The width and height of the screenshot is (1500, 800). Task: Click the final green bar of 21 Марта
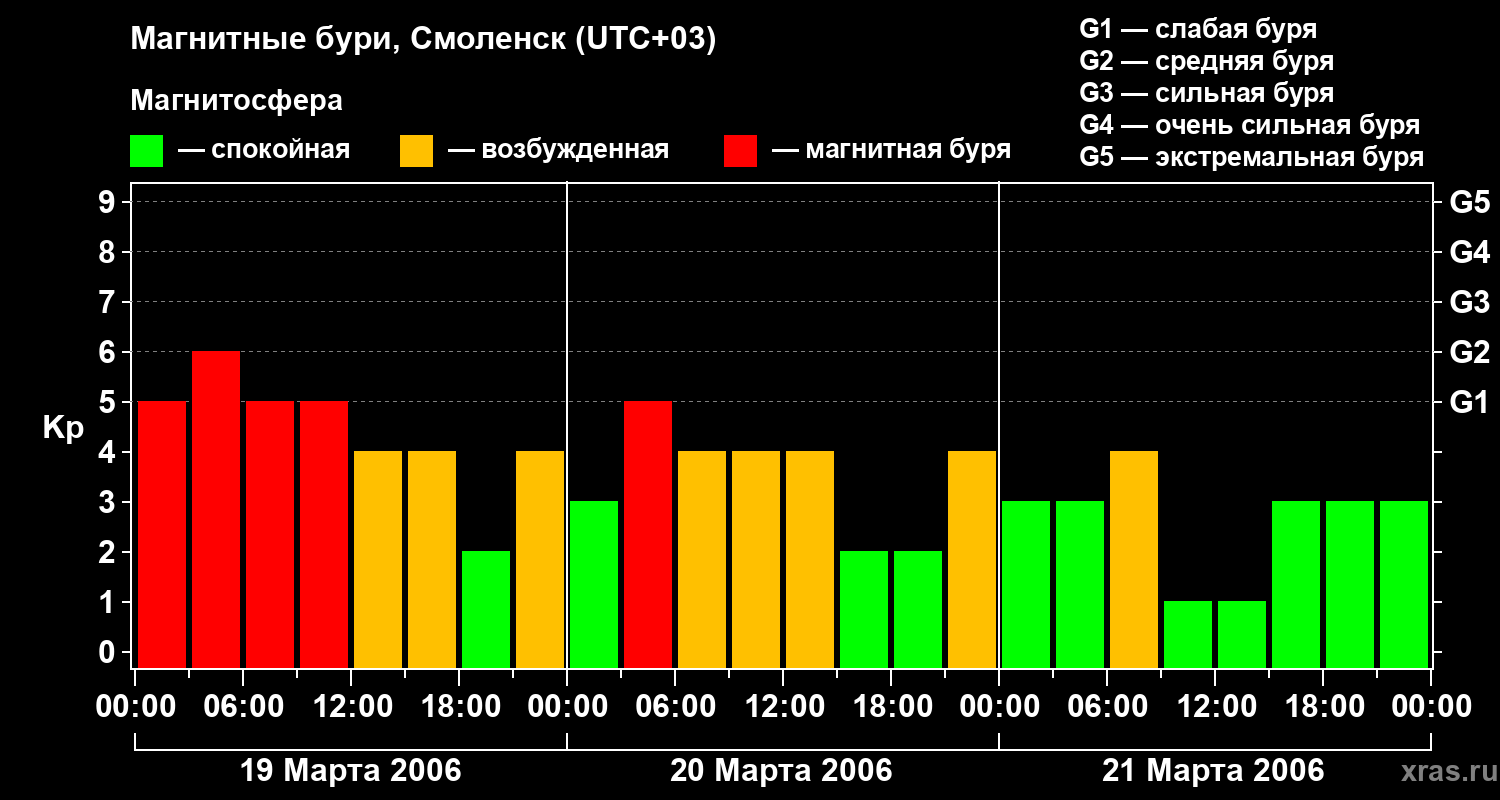pyautogui.click(x=1404, y=584)
